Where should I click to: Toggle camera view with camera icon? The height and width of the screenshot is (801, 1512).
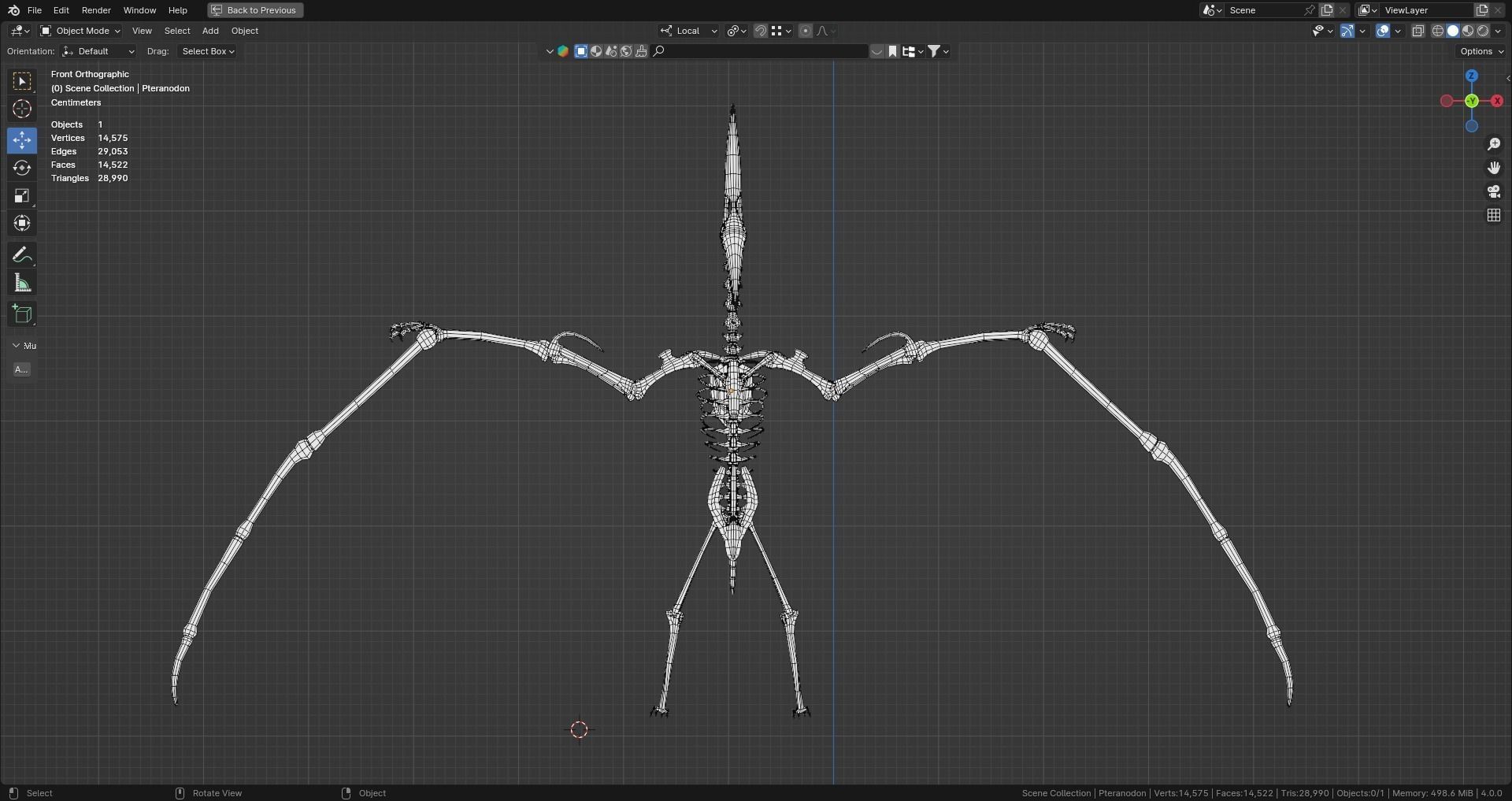pos(1494,191)
